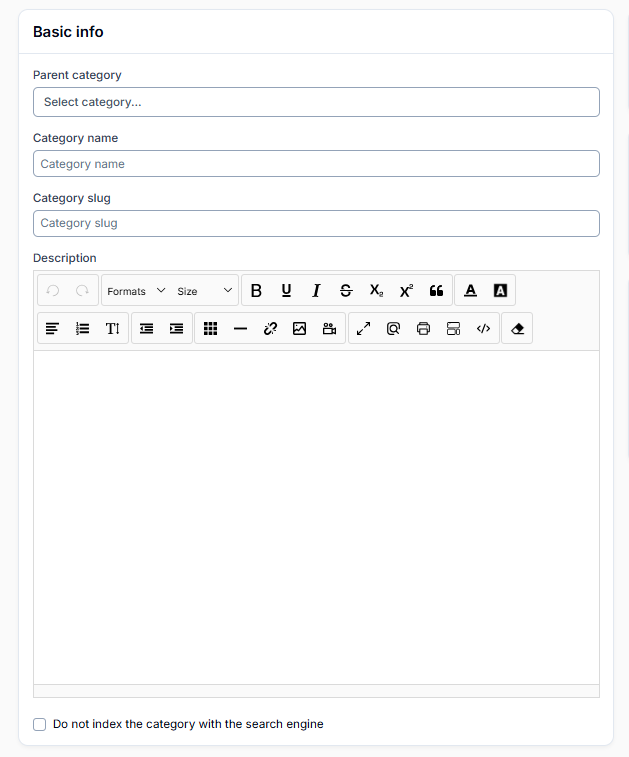Viewport: 629px width, 757px height.
Task: Open the text alignment menu
Action: [x=53, y=328]
